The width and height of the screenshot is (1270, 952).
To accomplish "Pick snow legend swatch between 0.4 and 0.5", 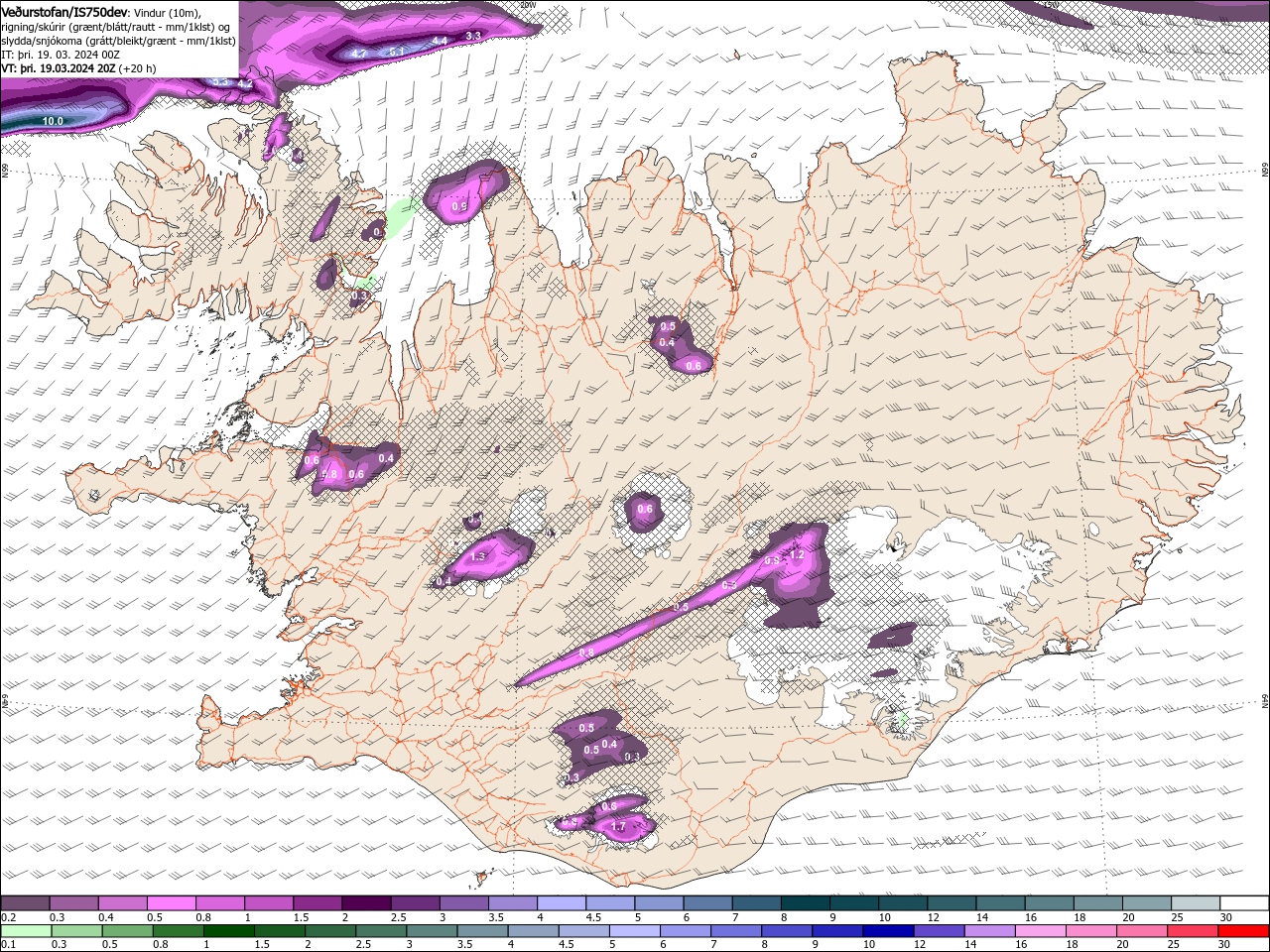I will click(122, 904).
